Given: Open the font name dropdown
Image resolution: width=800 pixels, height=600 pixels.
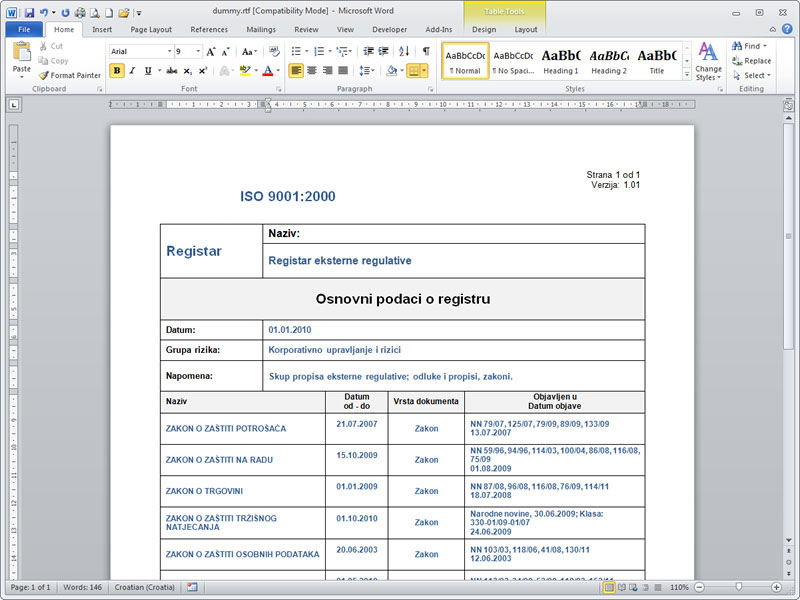Looking at the screenshot, I should (169, 51).
